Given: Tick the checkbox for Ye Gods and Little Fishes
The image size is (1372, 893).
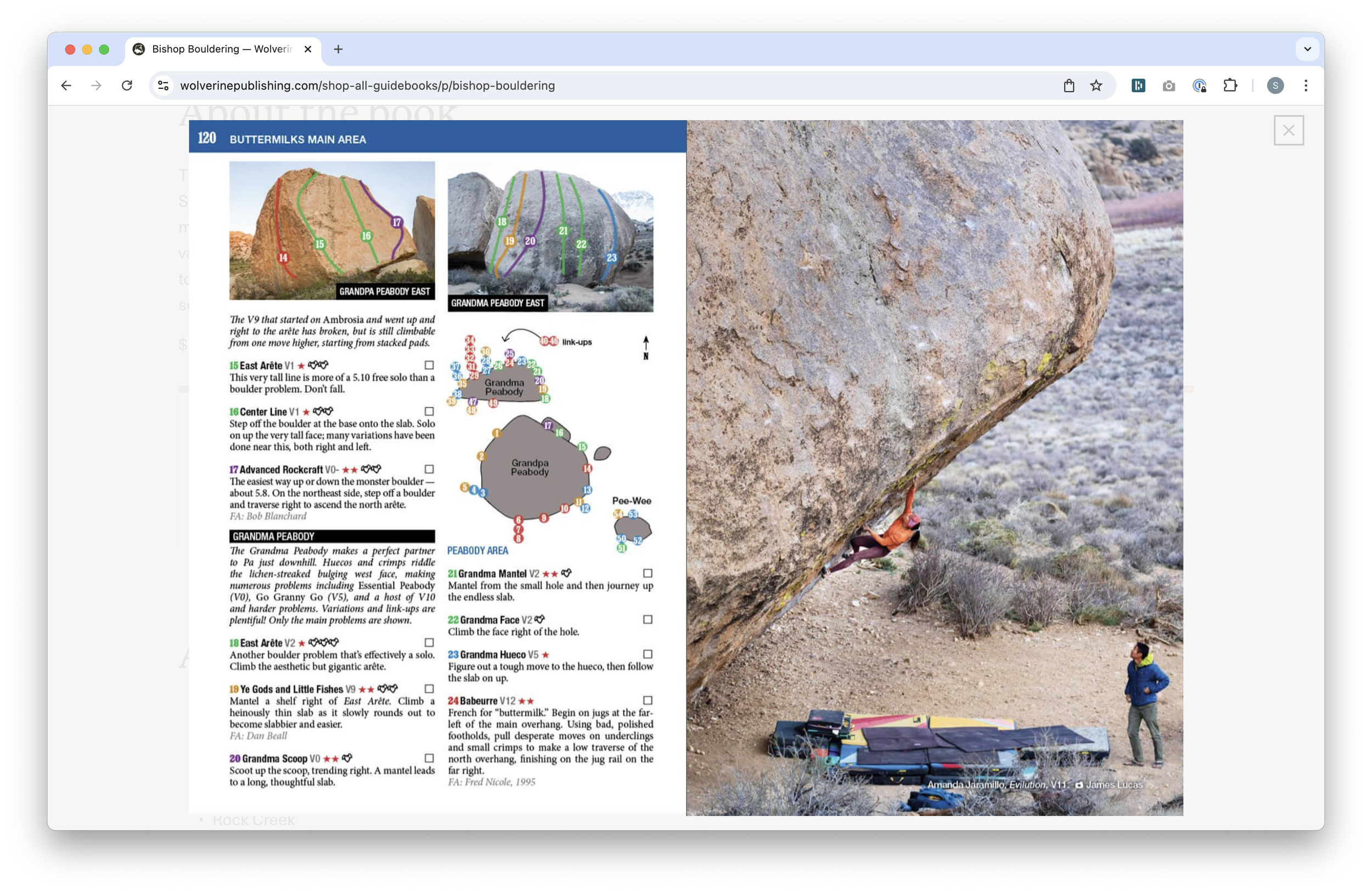Looking at the screenshot, I should point(429,688).
